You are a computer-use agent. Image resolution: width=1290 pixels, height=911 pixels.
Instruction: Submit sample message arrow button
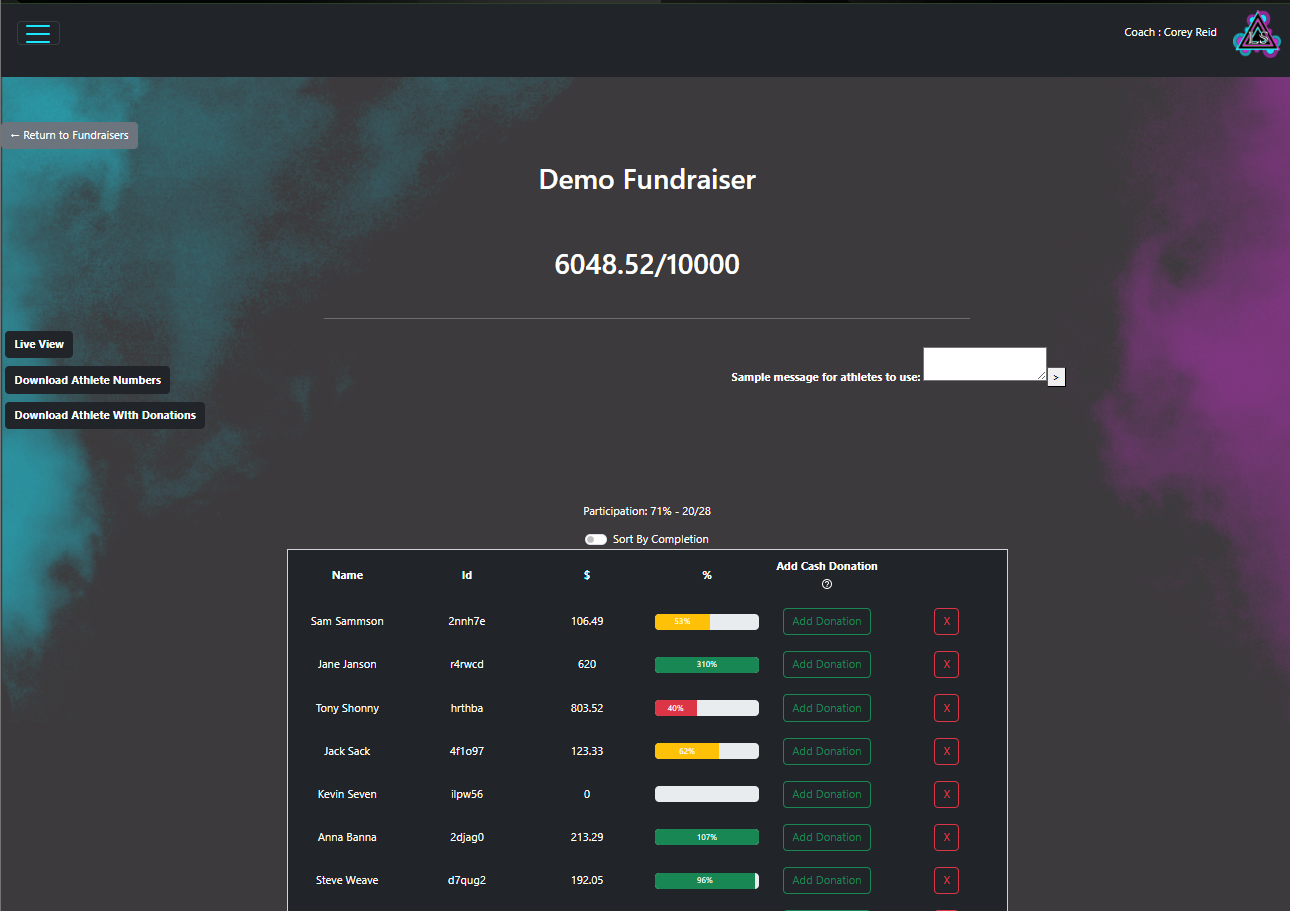click(1057, 377)
